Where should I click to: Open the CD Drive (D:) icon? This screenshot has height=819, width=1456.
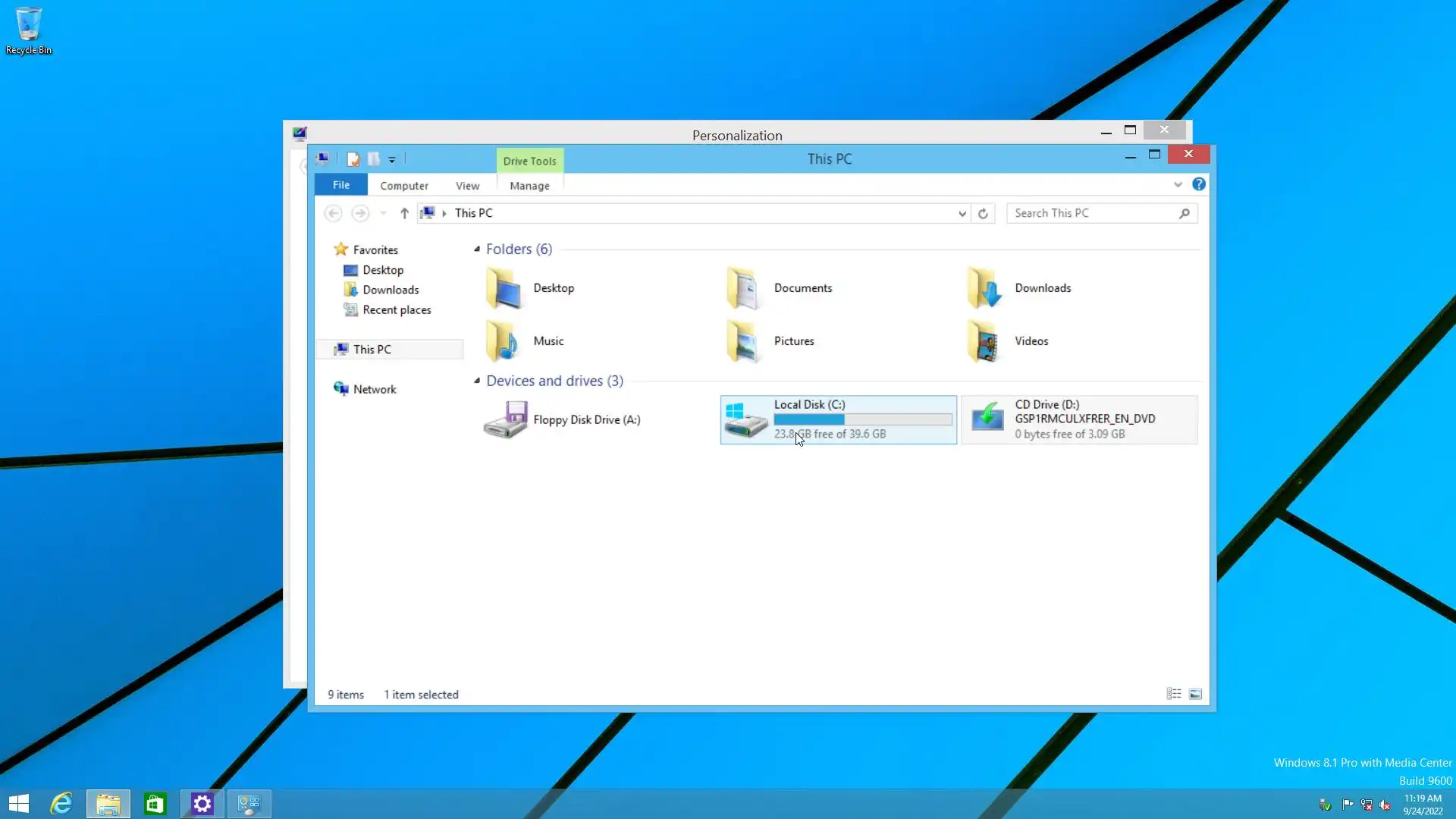[x=987, y=419]
